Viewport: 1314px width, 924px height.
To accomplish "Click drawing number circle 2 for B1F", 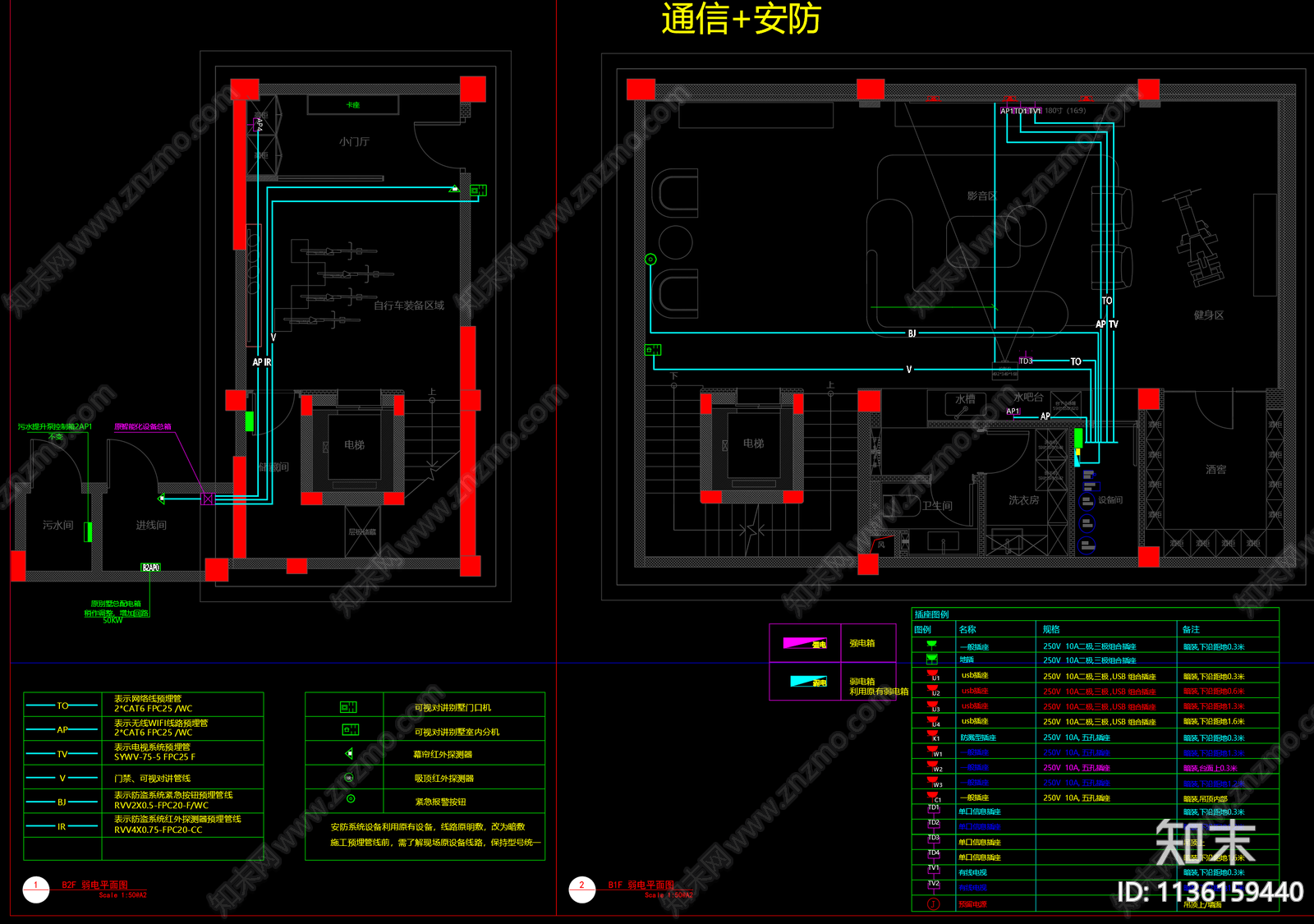I will [582, 890].
